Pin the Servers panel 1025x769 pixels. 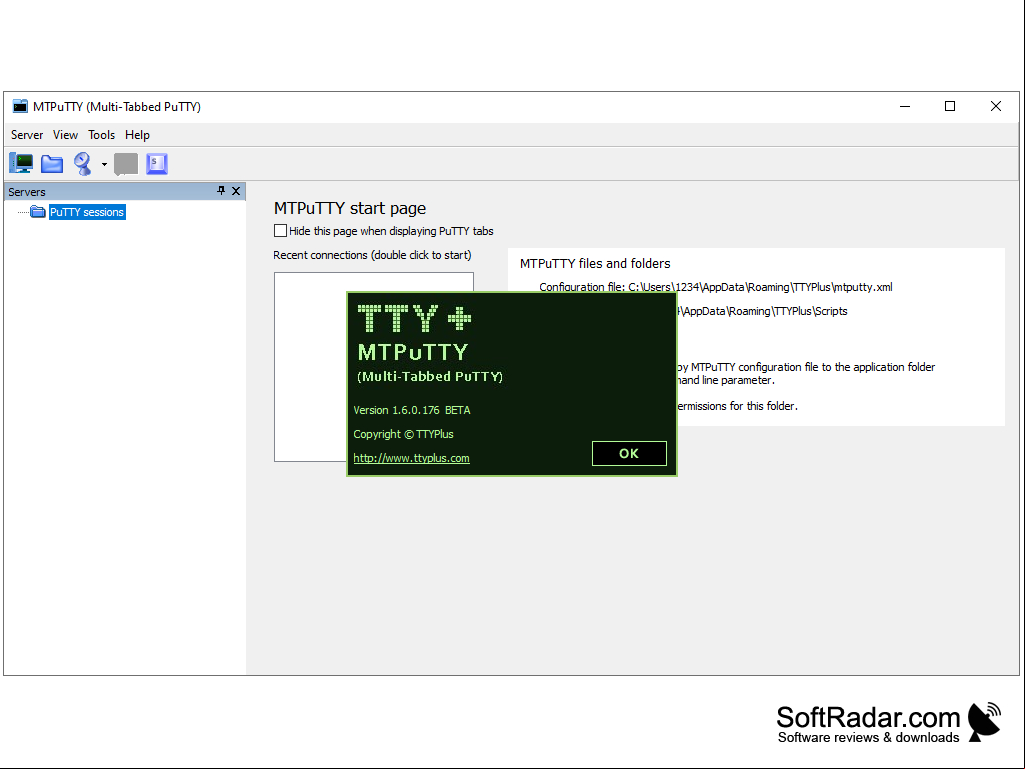pos(221,191)
